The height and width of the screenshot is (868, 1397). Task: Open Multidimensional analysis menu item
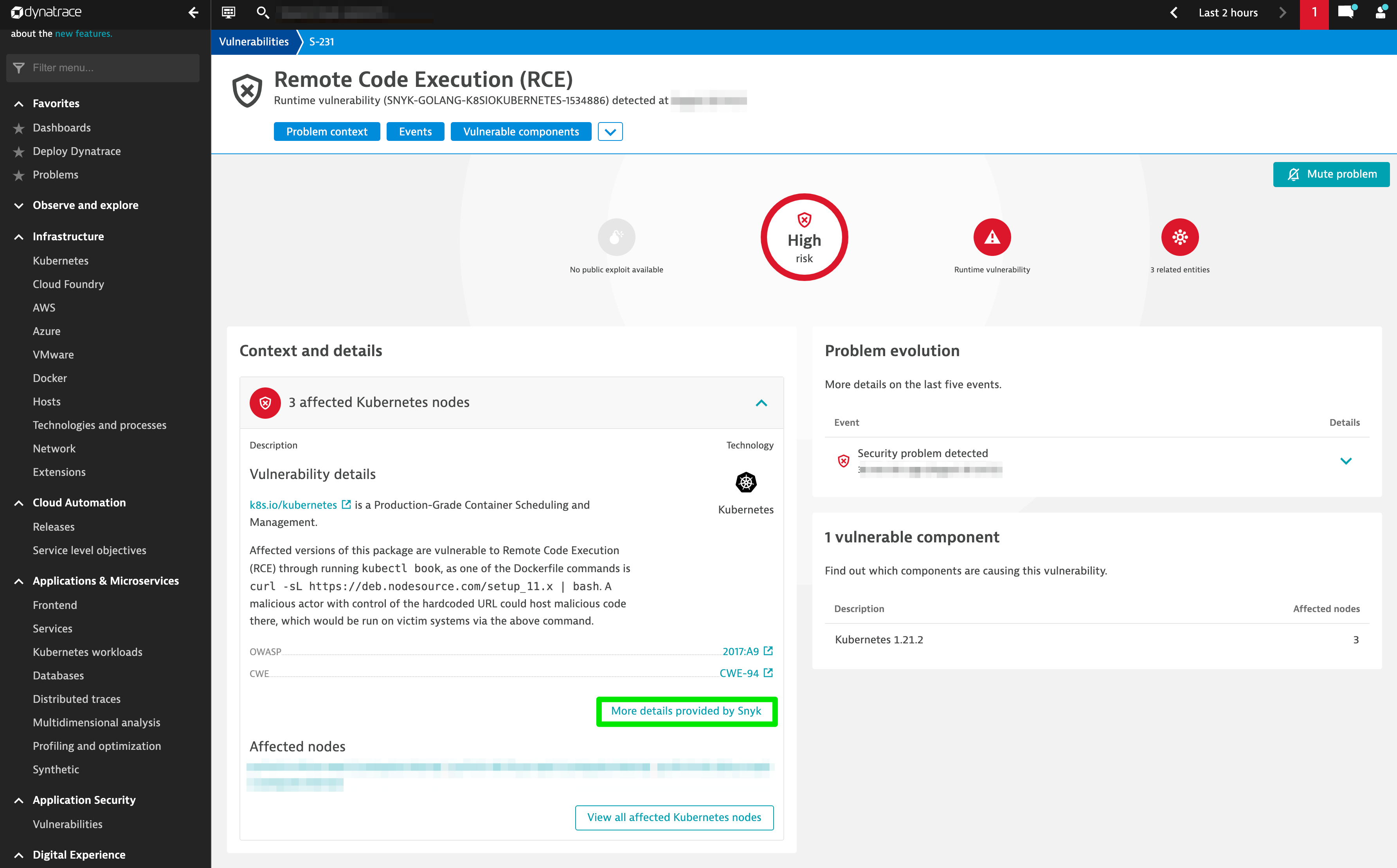point(96,723)
